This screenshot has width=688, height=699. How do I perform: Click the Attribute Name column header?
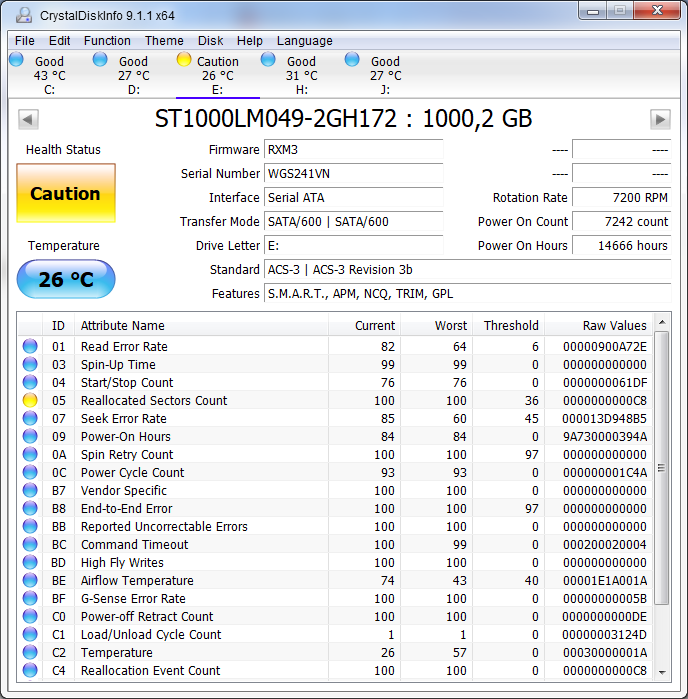click(x=201, y=325)
